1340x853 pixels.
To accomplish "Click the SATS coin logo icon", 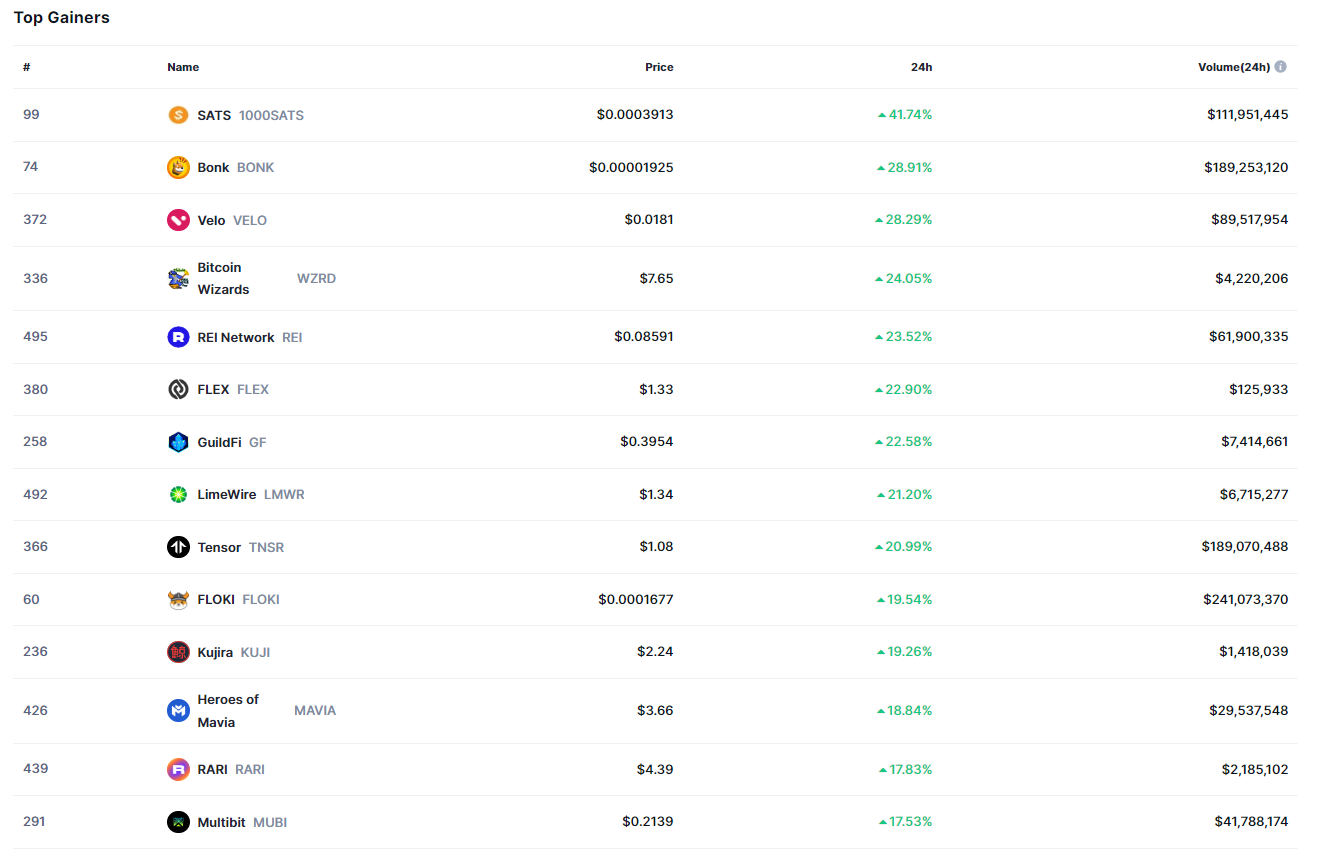I will 178,115.
